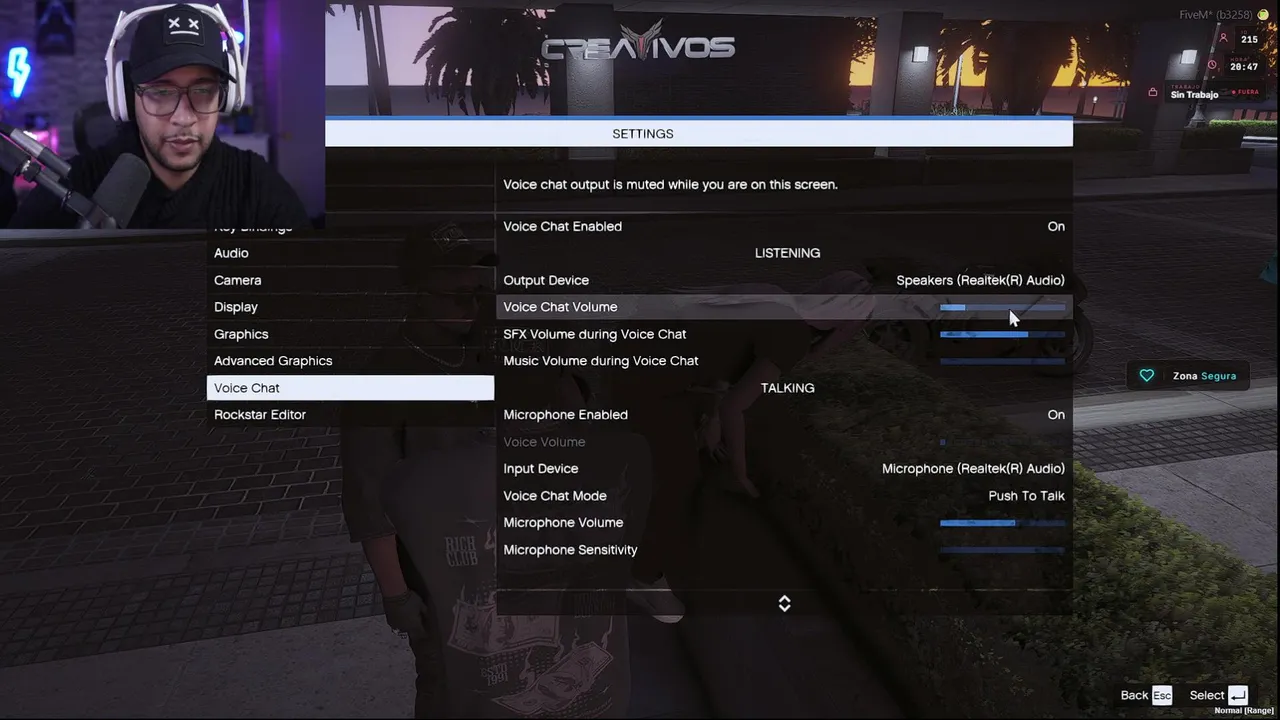Click the Esc key icon
The image size is (1280, 720).
coord(1161,695)
